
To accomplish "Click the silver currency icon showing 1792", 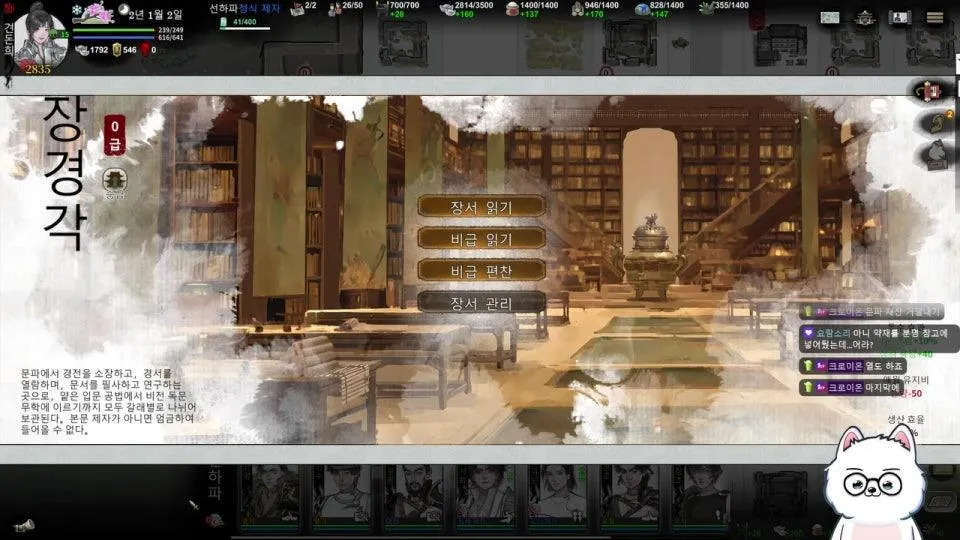I will pos(82,49).
